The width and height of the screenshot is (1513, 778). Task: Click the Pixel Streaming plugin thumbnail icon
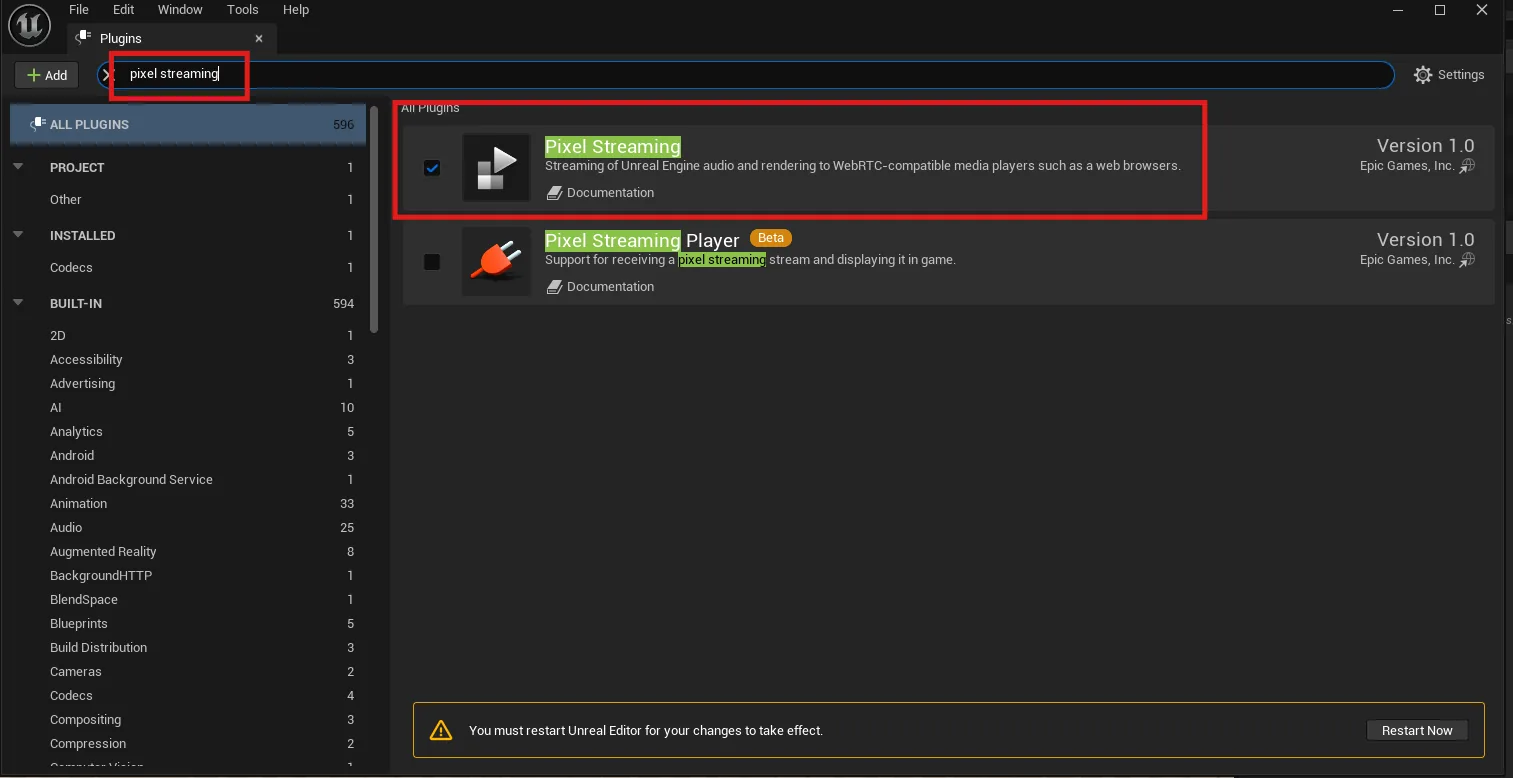tap(497, 167)
